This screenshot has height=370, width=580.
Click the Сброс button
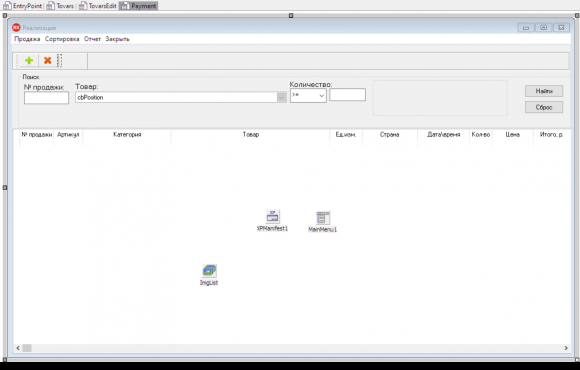point(544,107)
